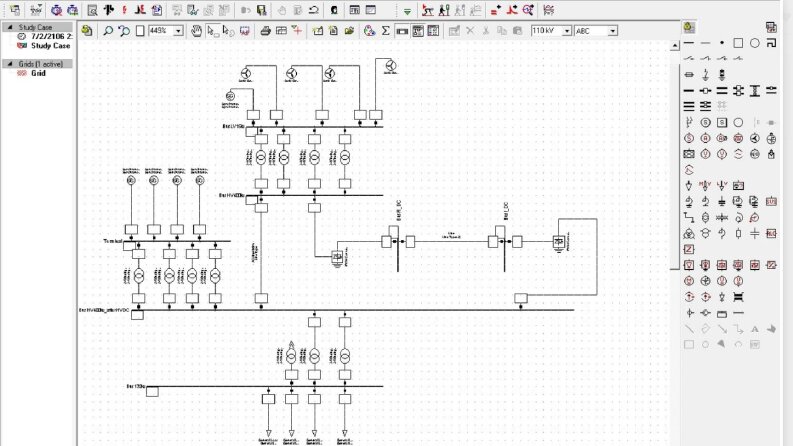Click the Calculate Load Flow icon

click(108, 10)
